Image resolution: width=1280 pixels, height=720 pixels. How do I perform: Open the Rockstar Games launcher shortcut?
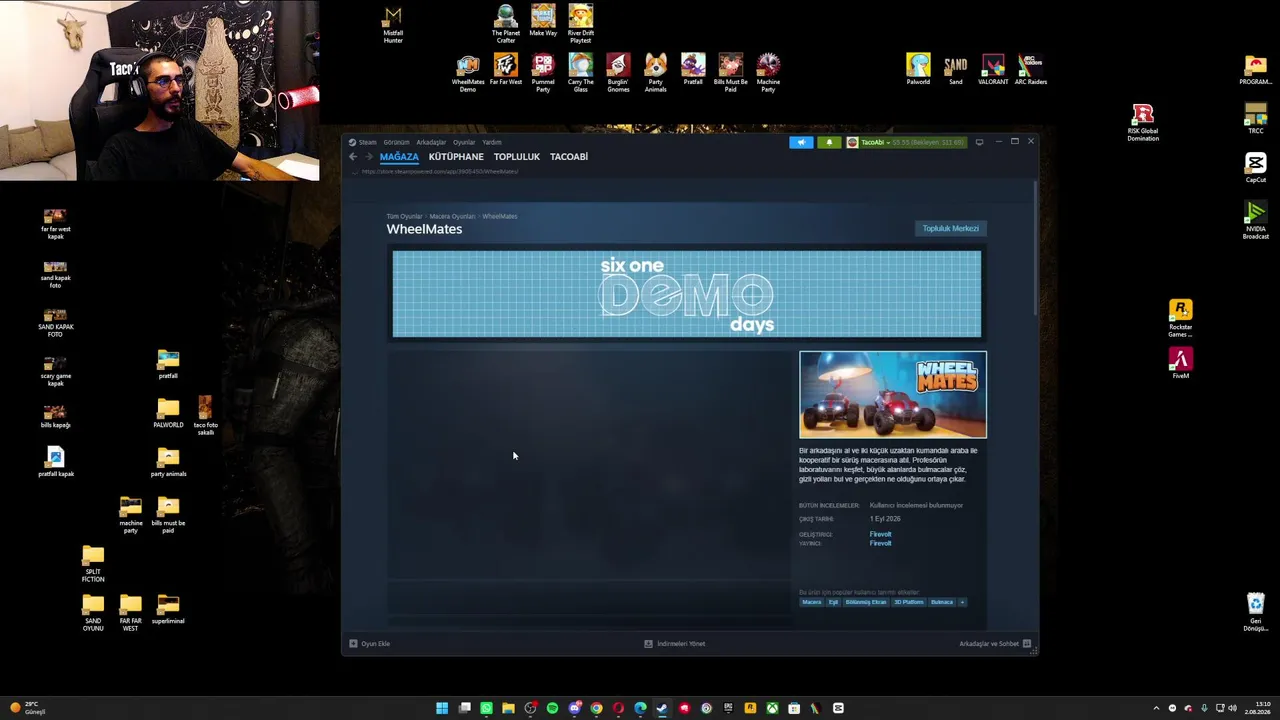[x=1181, y=319]
